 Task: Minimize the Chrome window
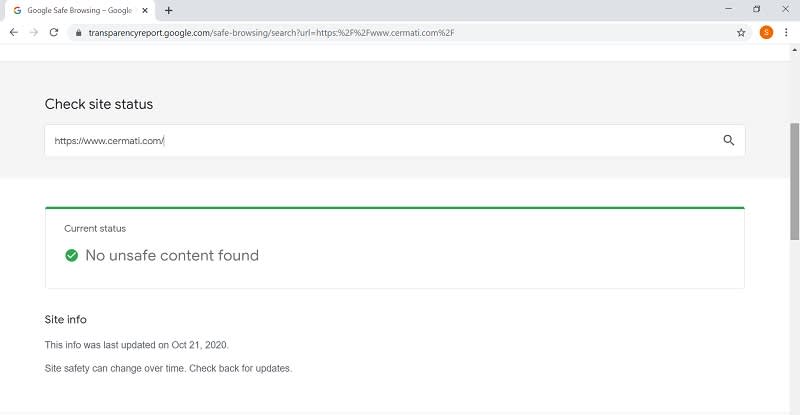(x=729, y=9)
